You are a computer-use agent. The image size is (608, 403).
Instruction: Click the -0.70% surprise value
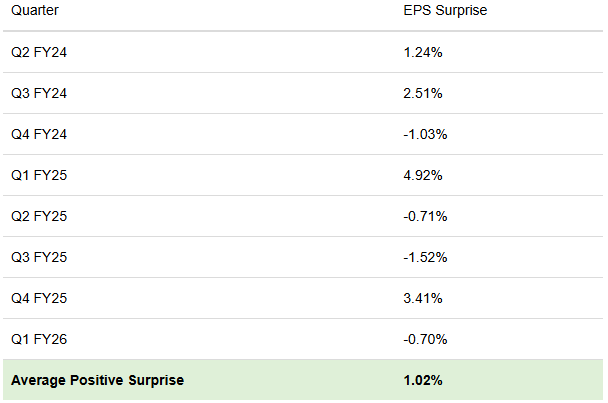425,339
